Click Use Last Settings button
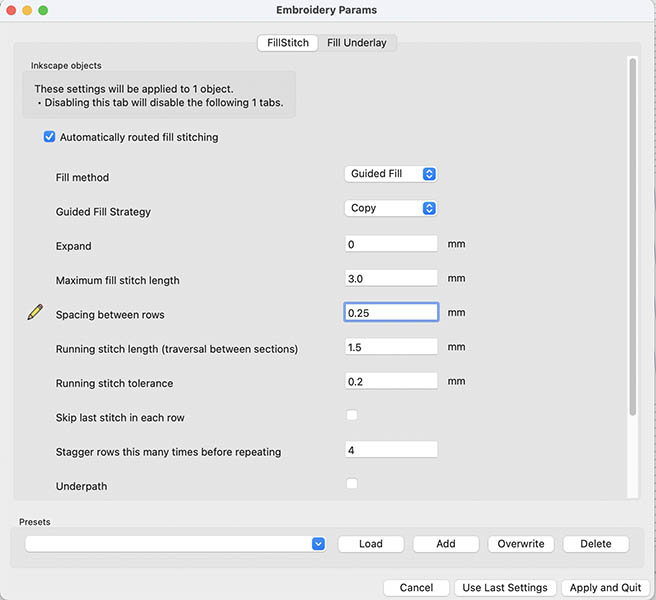Screen dimensions: 656x600 [505, 588]
